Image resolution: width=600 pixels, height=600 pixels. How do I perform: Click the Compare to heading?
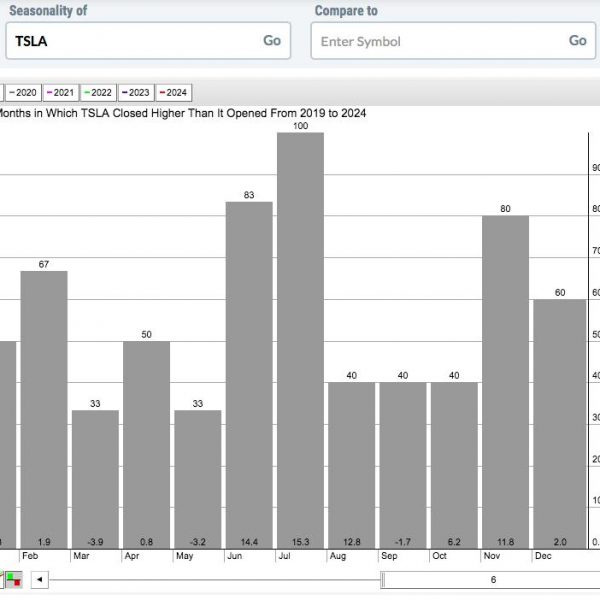pyautogui.click(x=346, y=11)
